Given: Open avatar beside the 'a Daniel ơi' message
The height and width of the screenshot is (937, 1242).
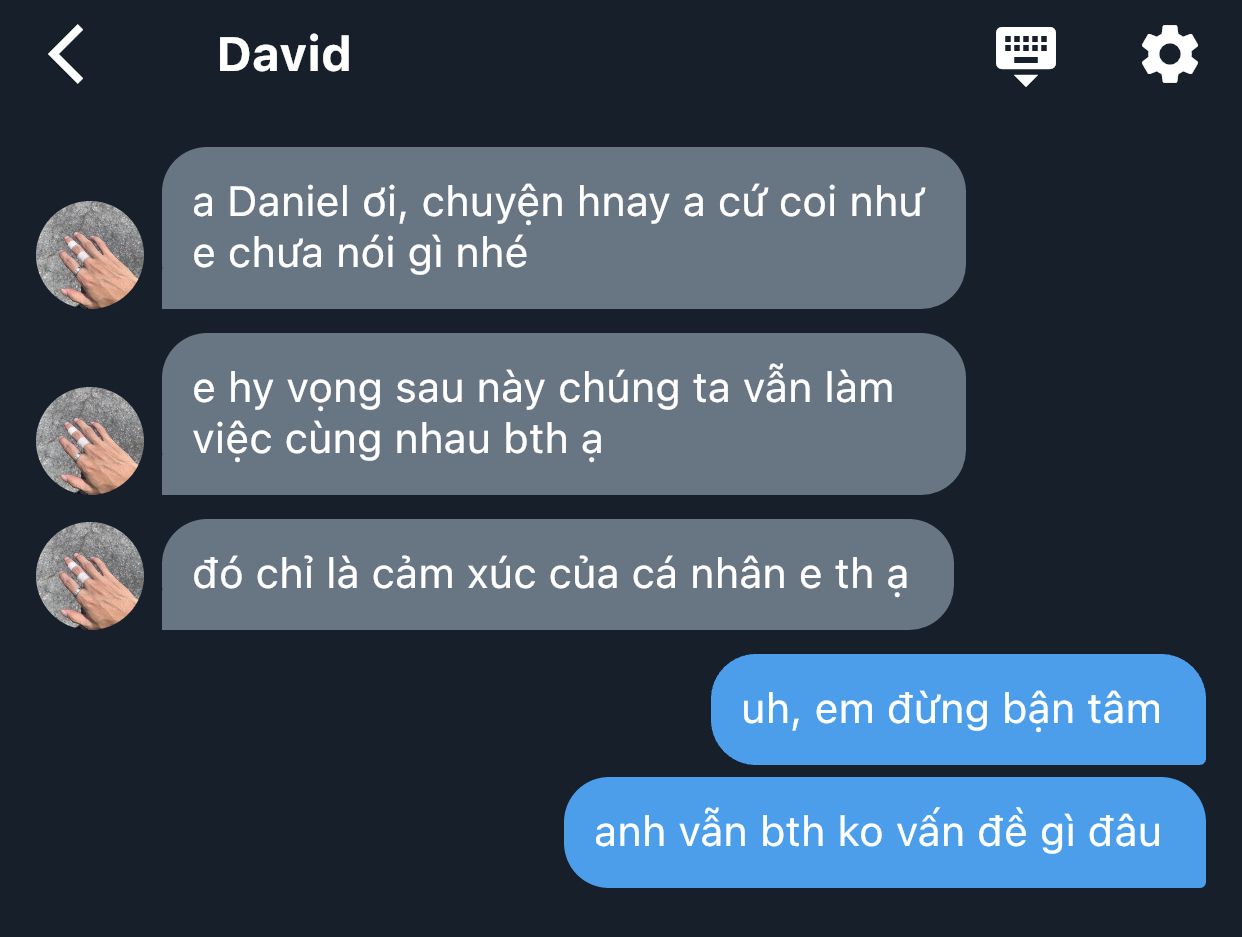Looking at the screenshot, I should (90, 255).
